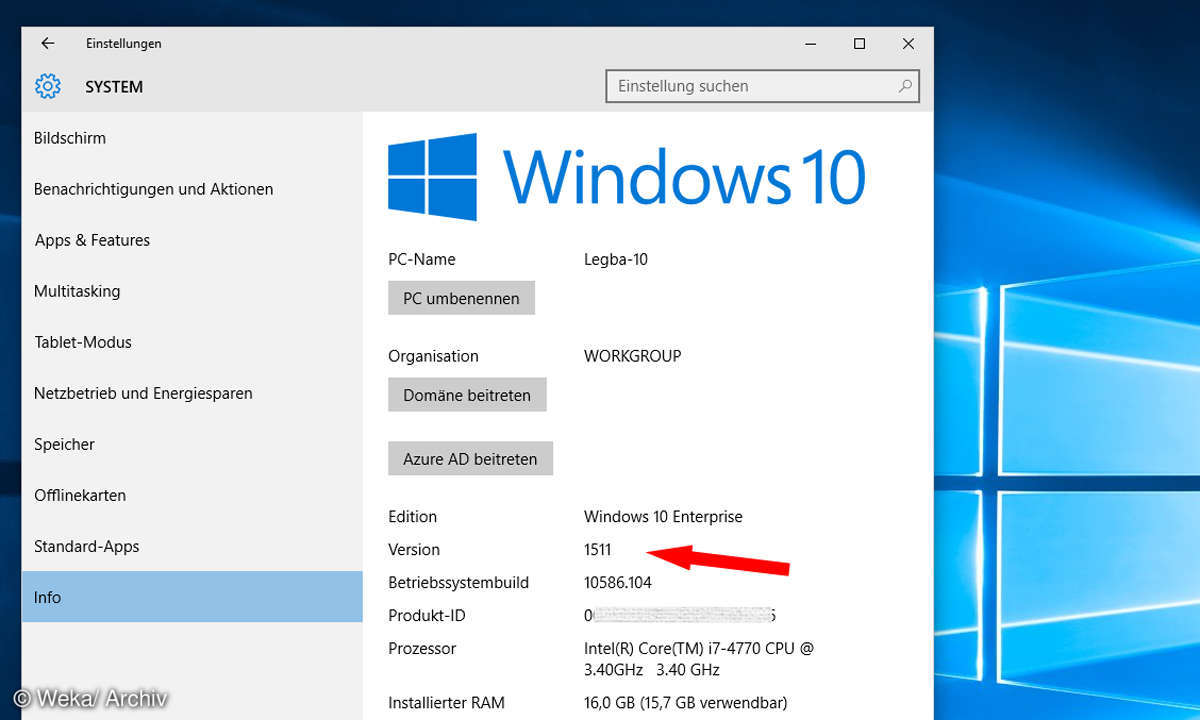Click the 'Einstellungen' window title

coord(124,44)
